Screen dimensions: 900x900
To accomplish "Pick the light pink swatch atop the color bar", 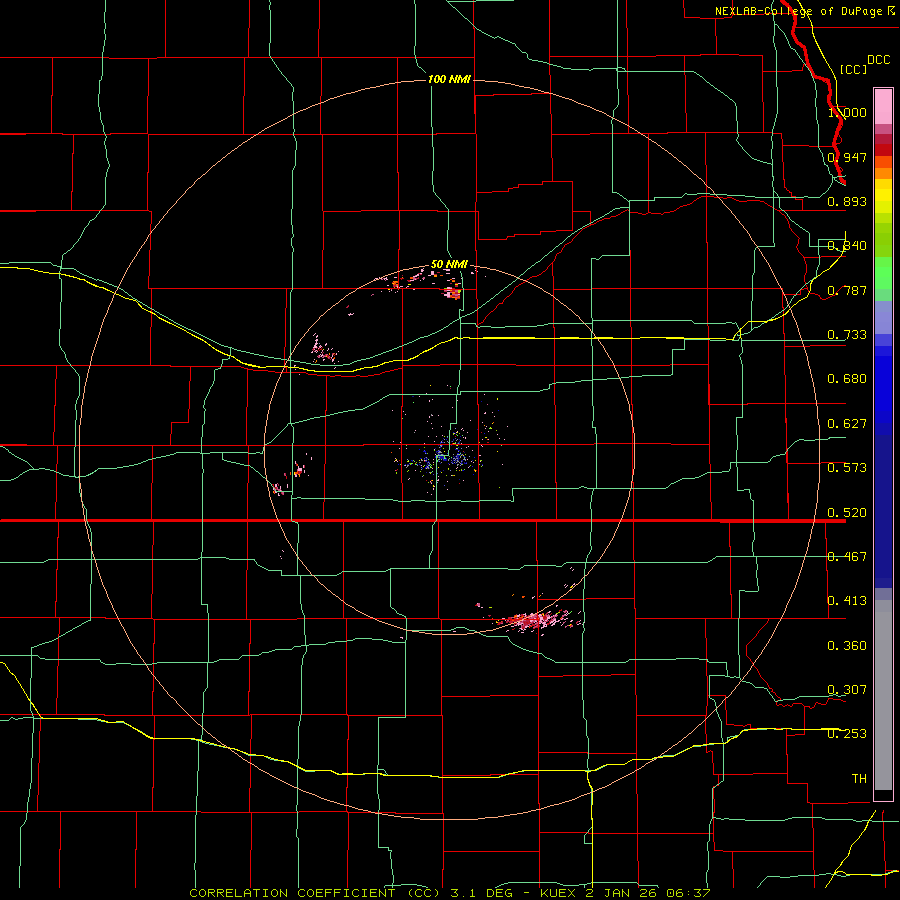I will pyautogui.click(x=883, y=106).
